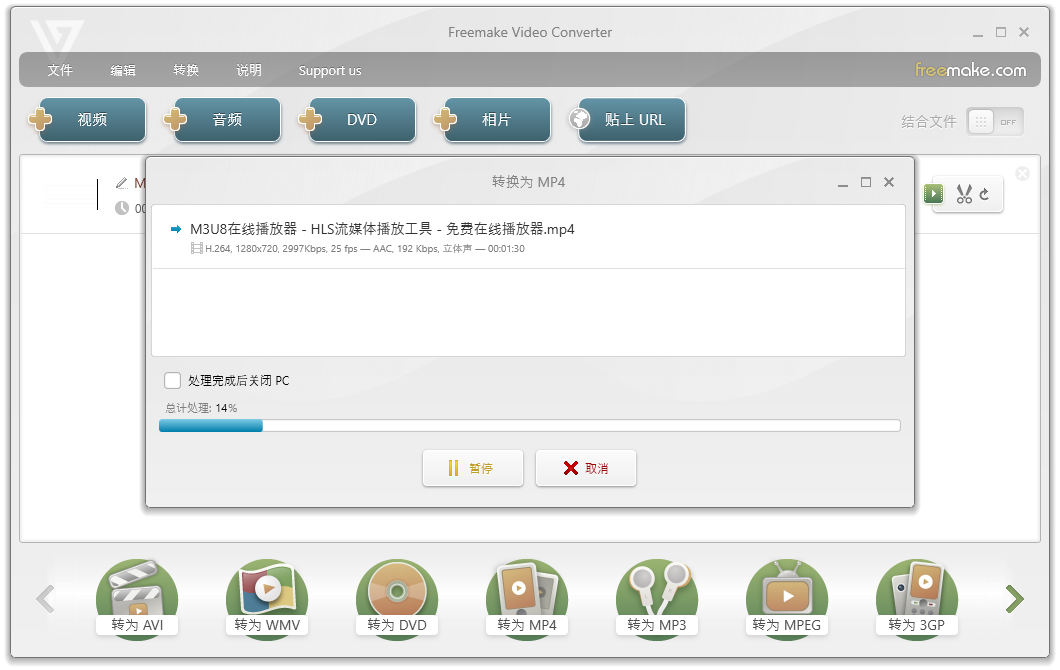Visit the freemake.com link
This screenshot has height=670, width=1060.
click(x=970, y=70)
